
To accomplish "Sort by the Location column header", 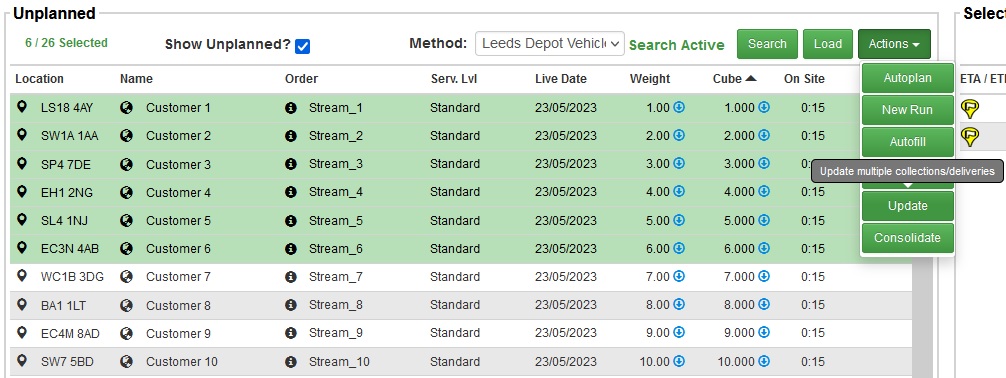I will [40, 79].
